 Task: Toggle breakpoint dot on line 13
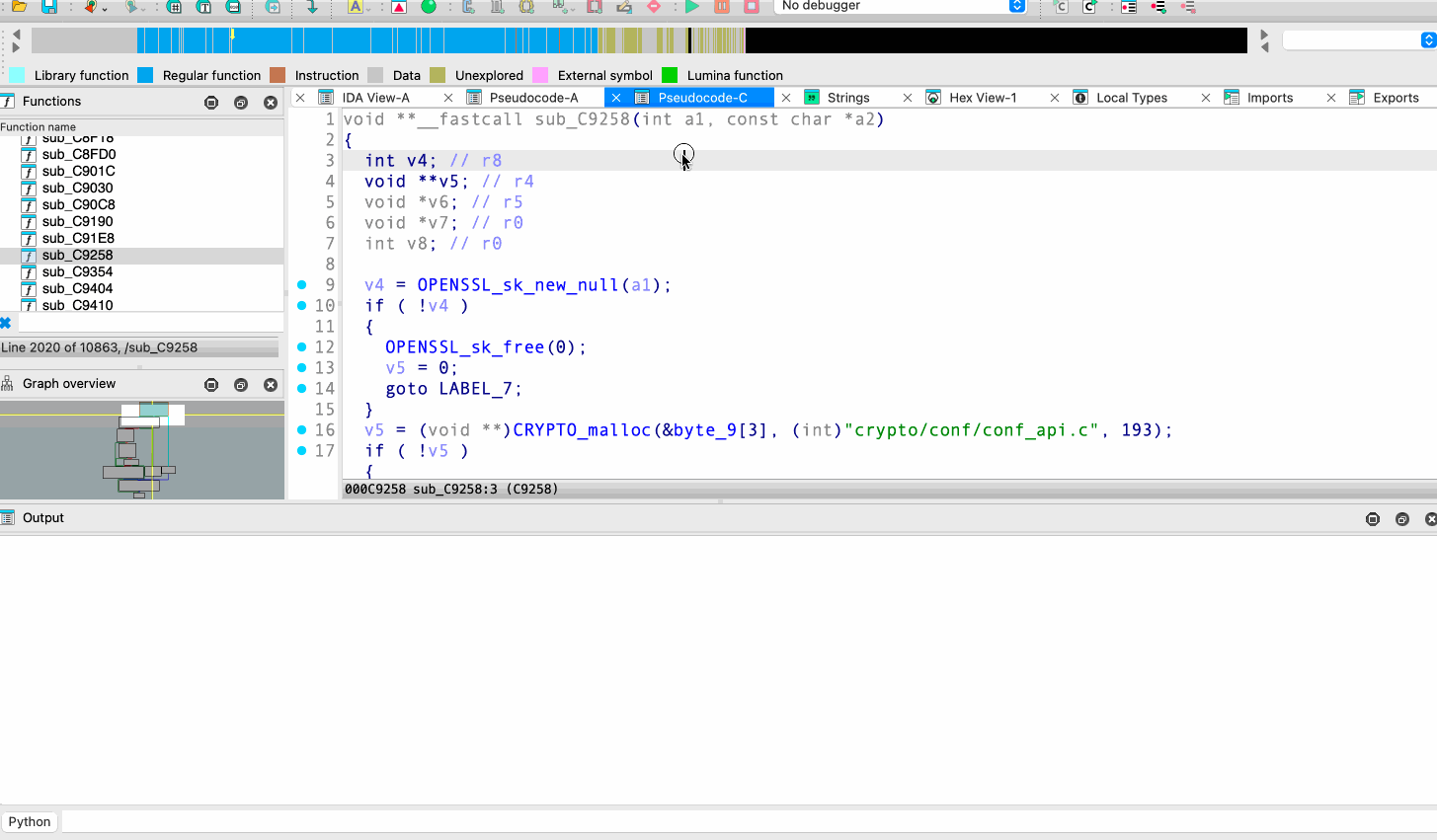pos(302,368)
